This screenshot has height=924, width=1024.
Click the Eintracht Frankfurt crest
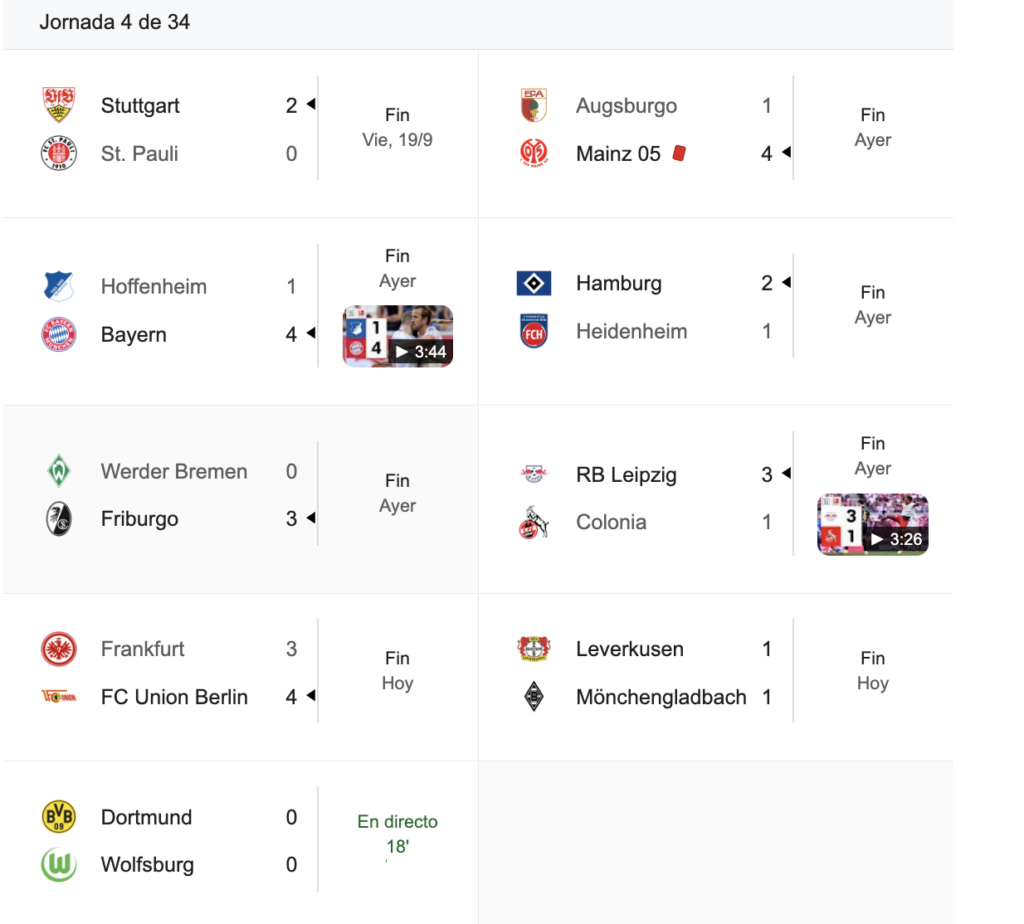(58, 649)
